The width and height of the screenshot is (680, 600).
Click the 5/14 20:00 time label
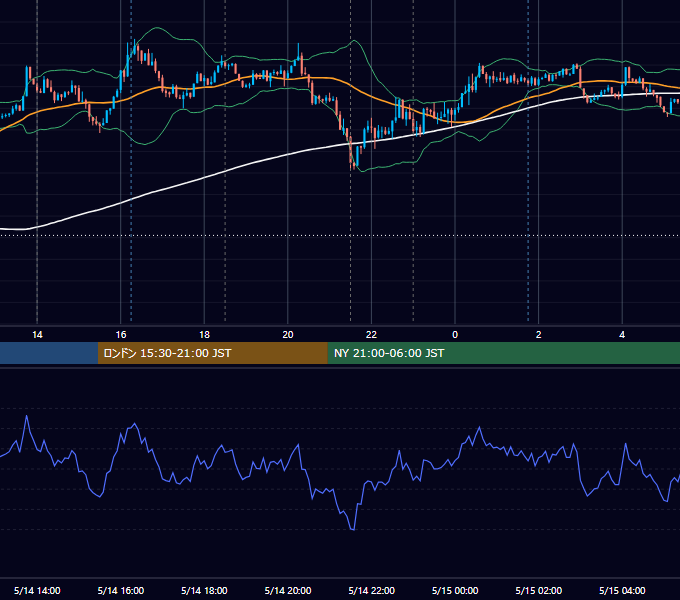[288, 590]
